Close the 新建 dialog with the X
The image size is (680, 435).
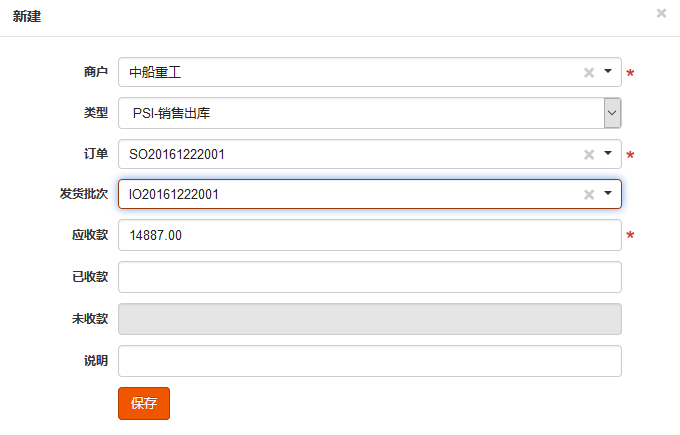pyautogui.click(x=661, y=13)
